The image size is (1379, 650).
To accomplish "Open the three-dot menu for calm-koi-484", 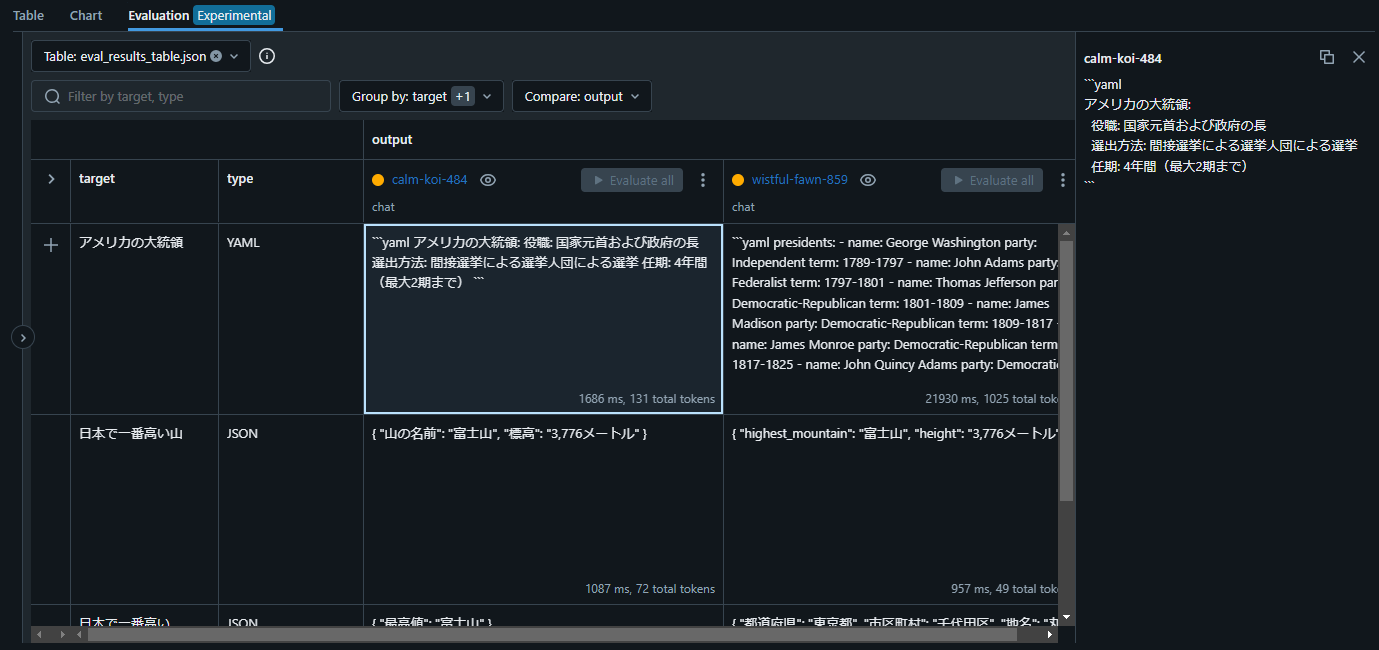I will 703,179.
